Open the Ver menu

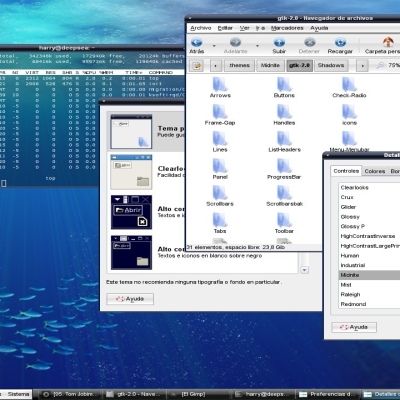click(x=244, y=28)
